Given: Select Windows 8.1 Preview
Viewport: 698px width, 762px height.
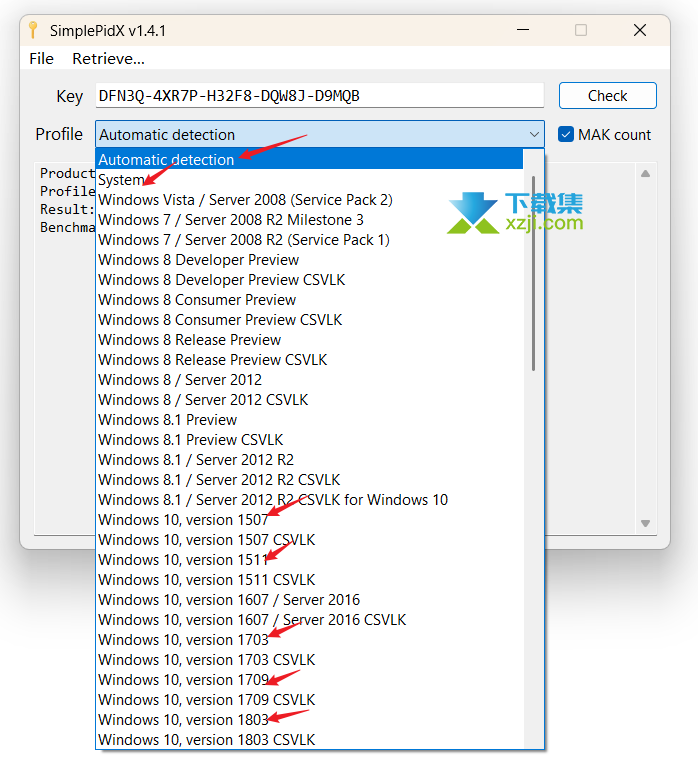Looking at the screenshot, I should [x=310, y=419].
